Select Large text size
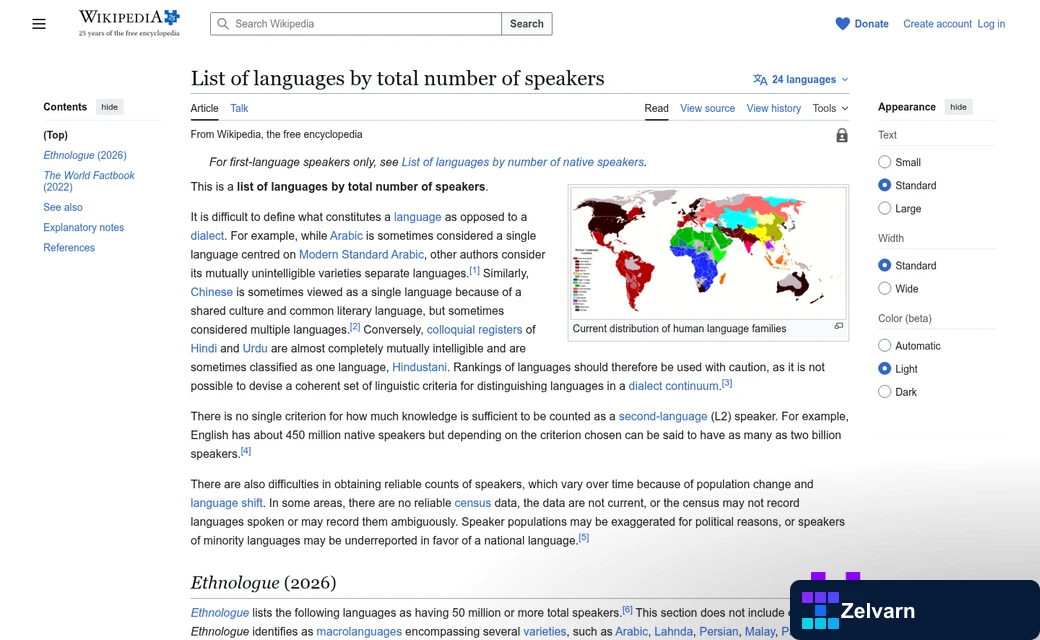This screenshot has width=1040, height=640. 884,208
